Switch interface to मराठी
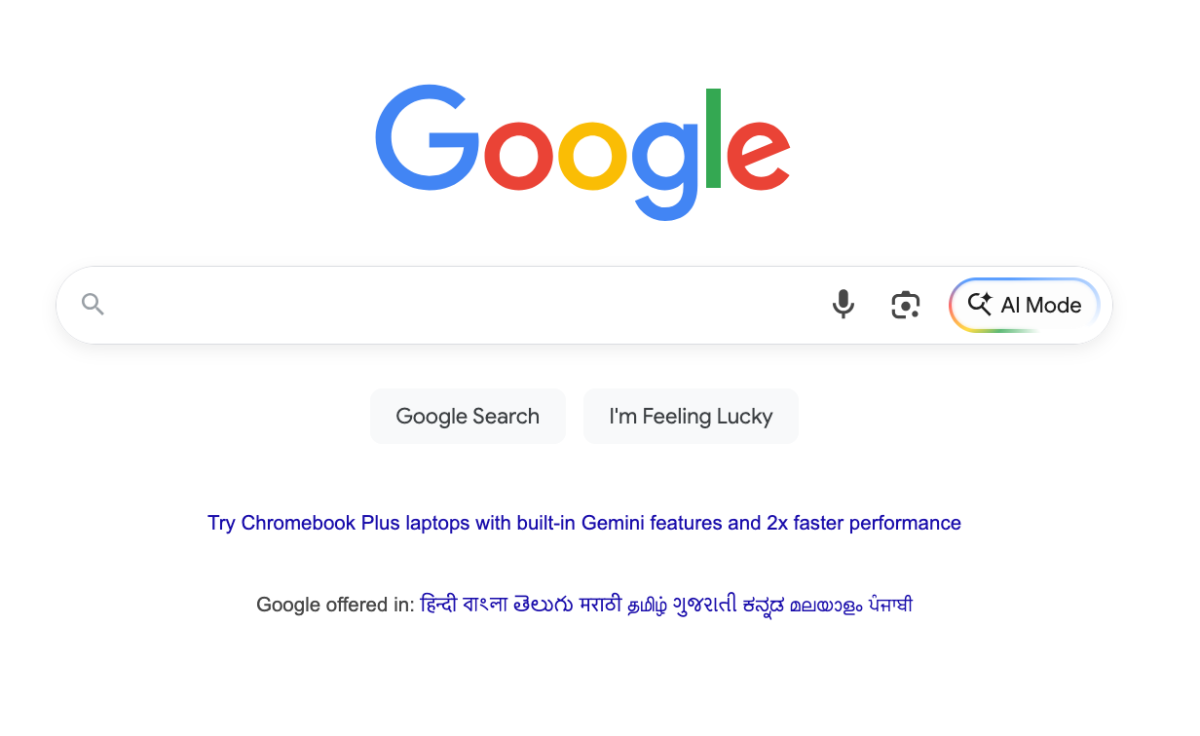This screenshot has height=736, width=1200. (602, 604)
